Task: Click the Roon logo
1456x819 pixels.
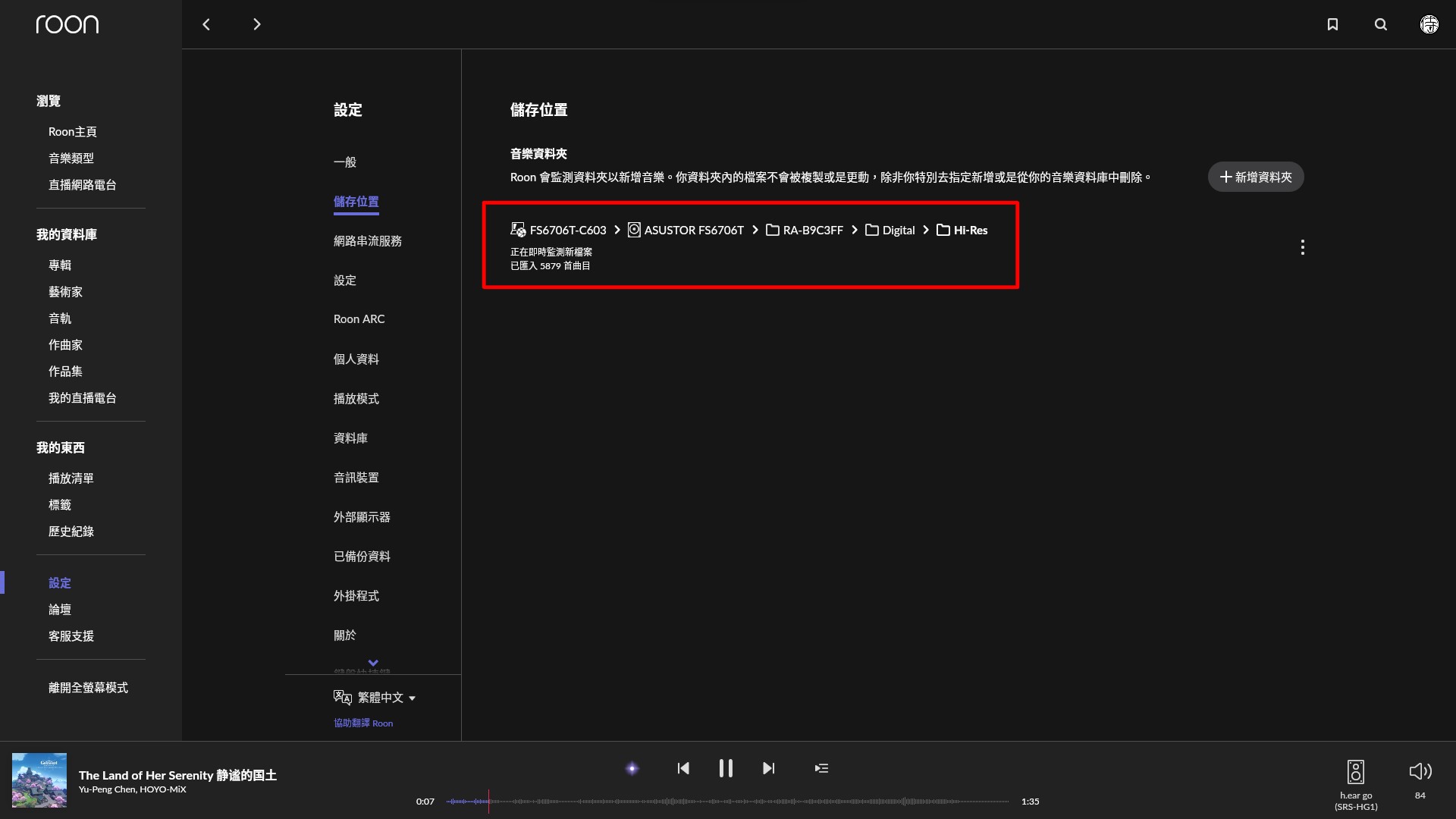Action: pyautogui.click(x=67, y=24)
